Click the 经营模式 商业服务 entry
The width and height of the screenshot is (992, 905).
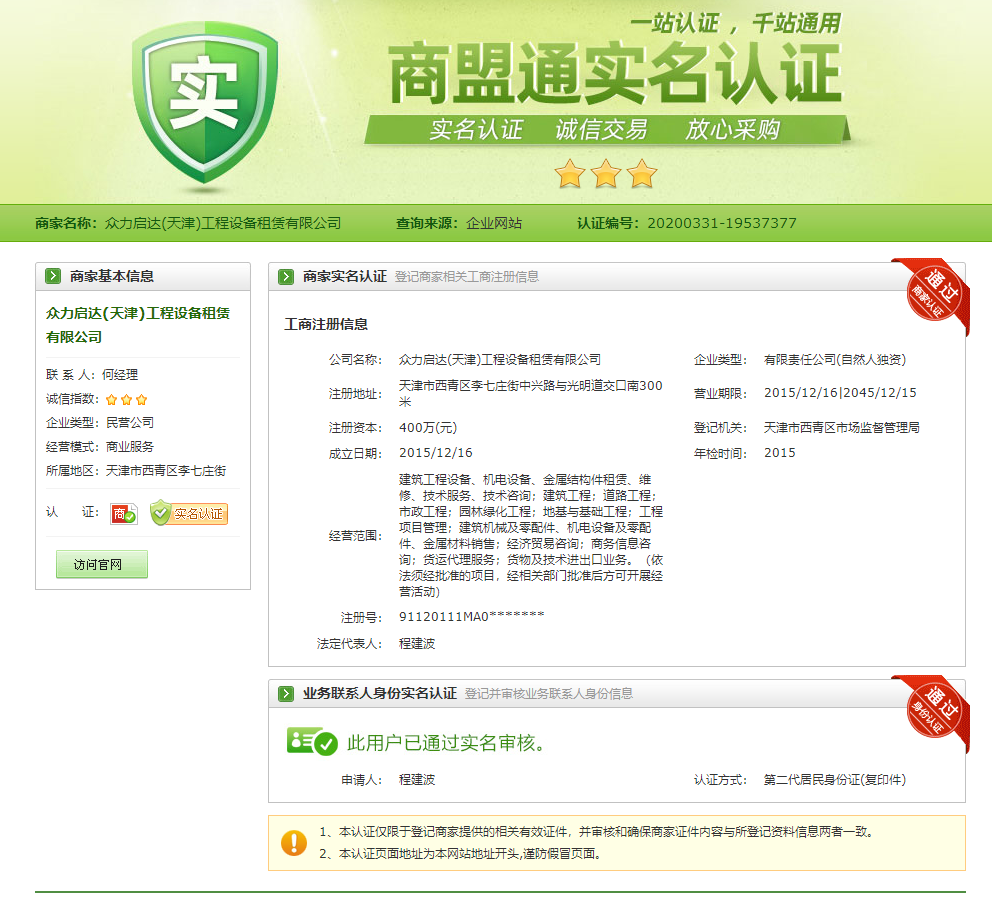click(100, 447)
